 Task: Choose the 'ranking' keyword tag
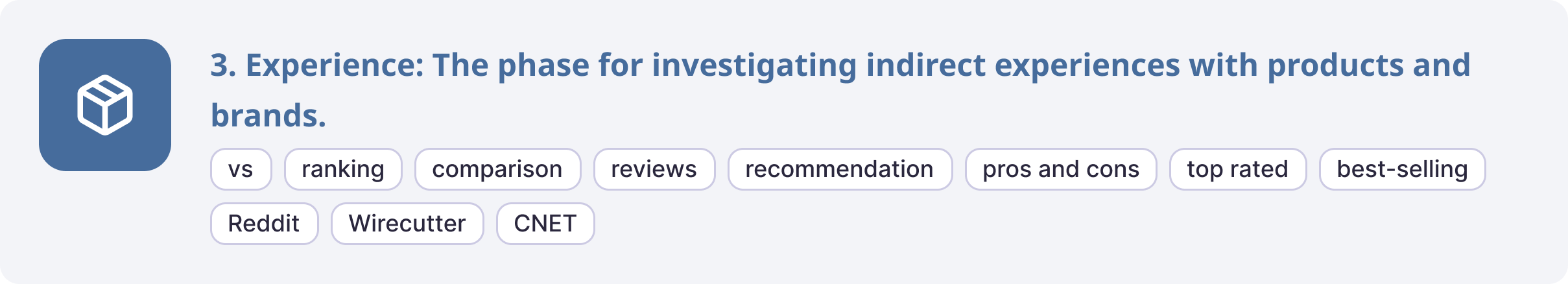coord(343,169)
